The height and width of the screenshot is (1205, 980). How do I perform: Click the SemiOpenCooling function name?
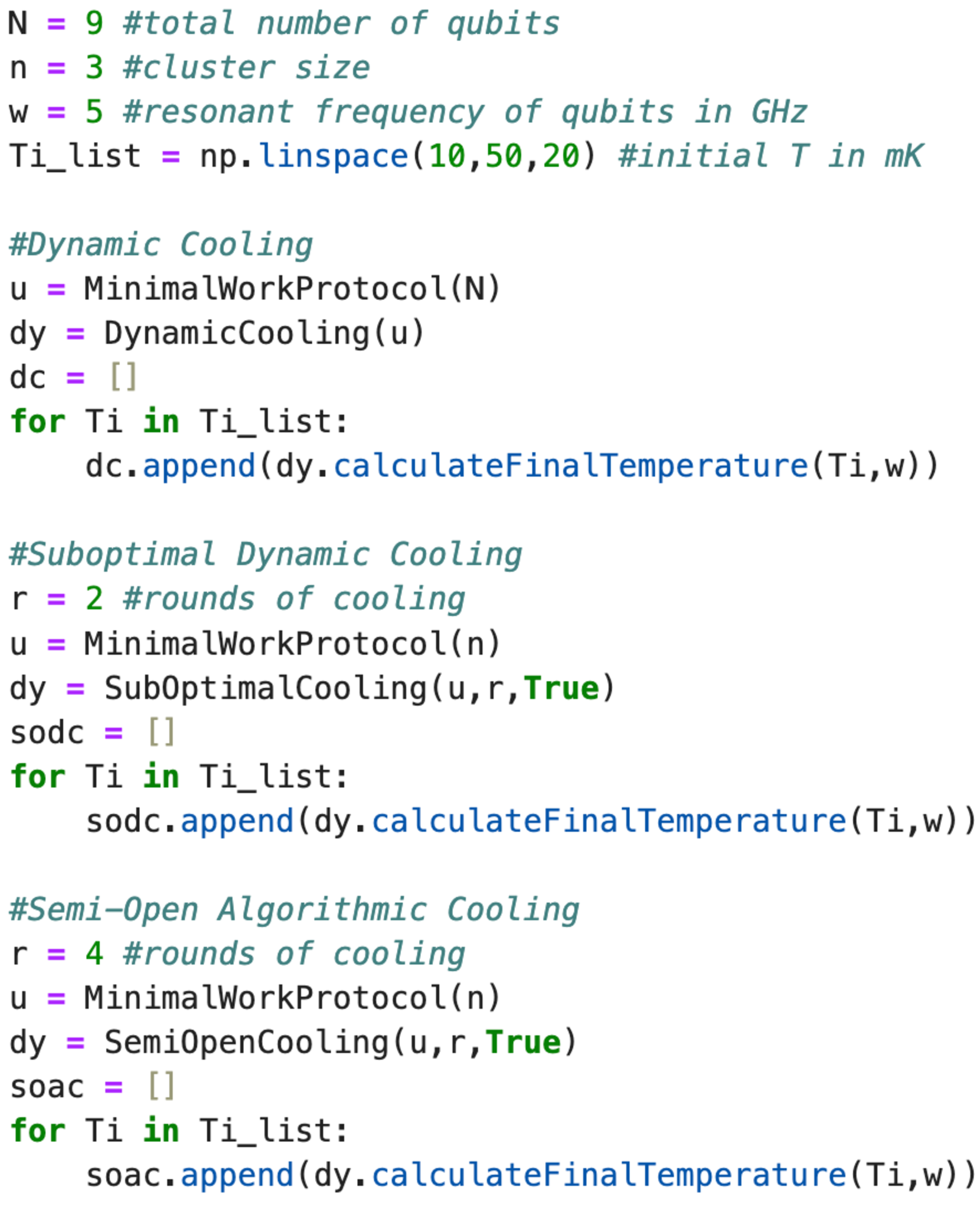click(246, 1043)
